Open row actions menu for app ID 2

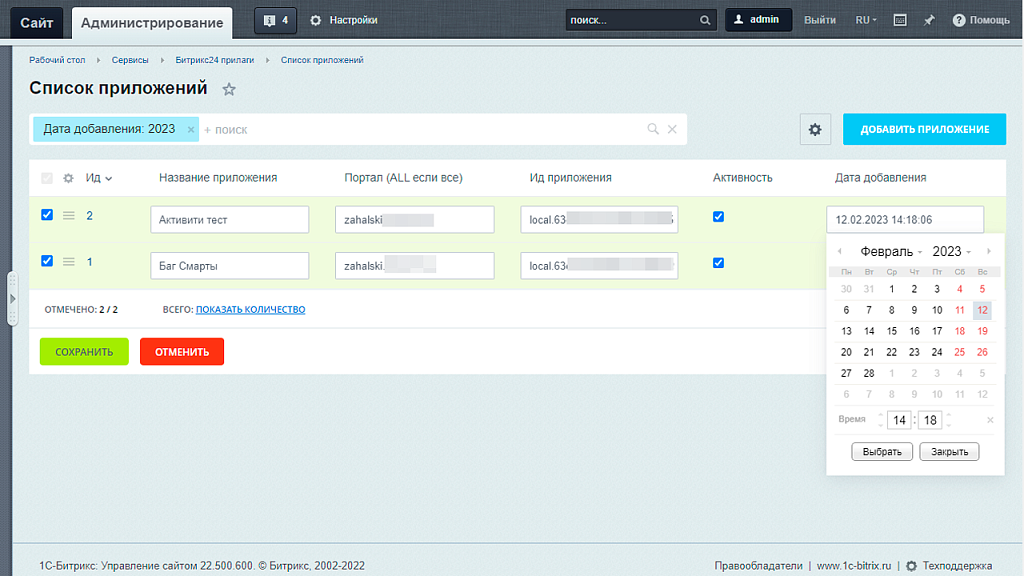click(x=69, y=215)
